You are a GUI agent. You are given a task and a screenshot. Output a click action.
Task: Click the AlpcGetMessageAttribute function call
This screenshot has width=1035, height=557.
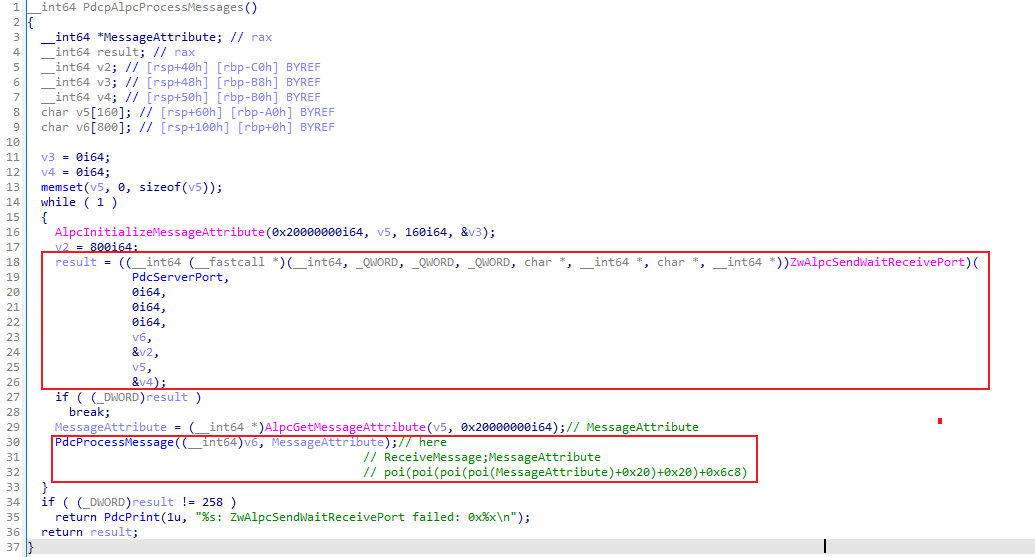[x=345, y=427]
